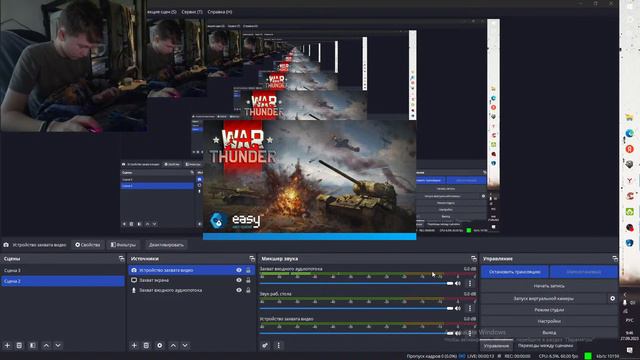
Task: Hide the Захват экрана source
Action: point(239,280)
